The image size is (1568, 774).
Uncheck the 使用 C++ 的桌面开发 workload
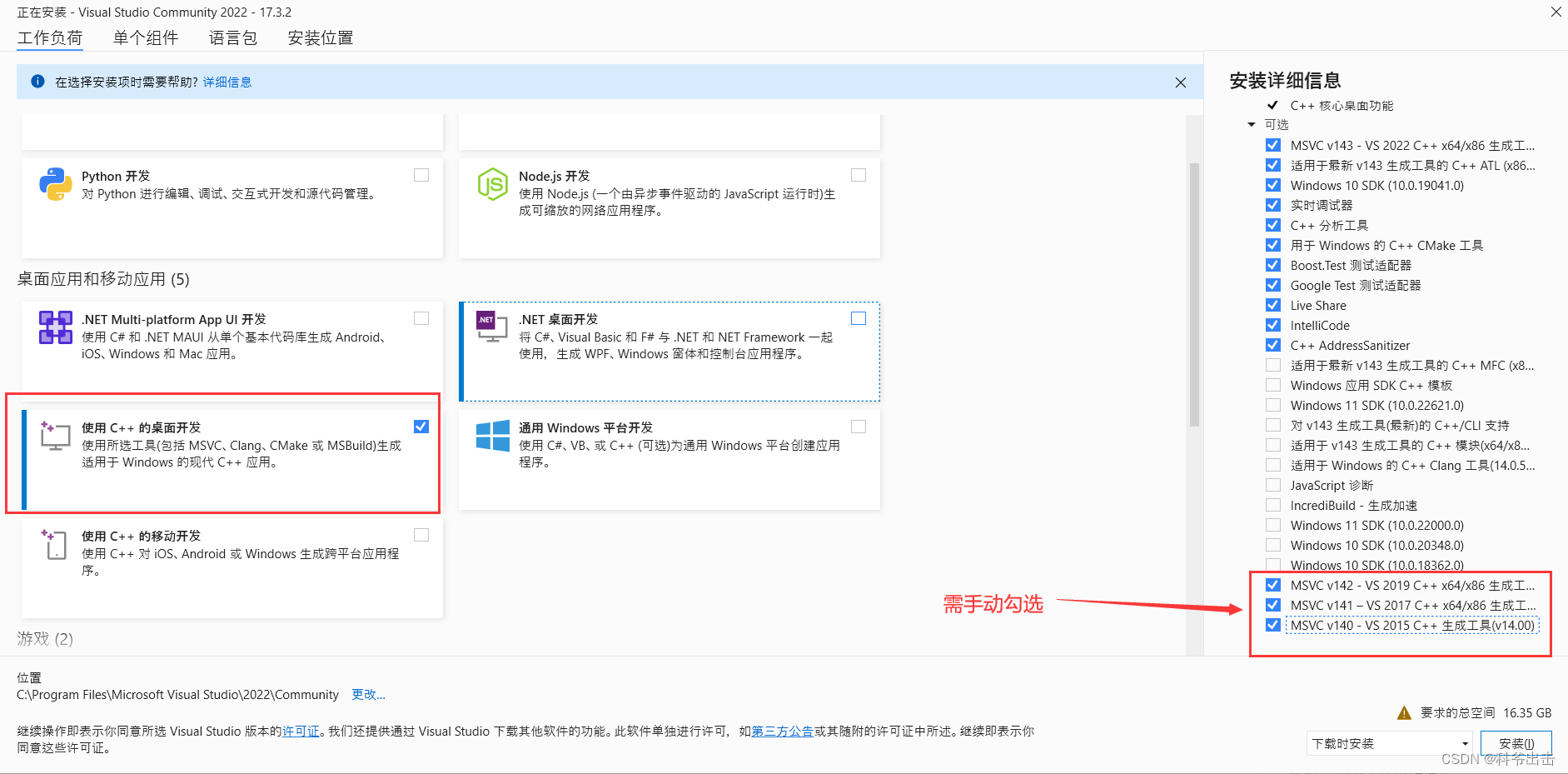pyautogui.click(x=421, y=427)
